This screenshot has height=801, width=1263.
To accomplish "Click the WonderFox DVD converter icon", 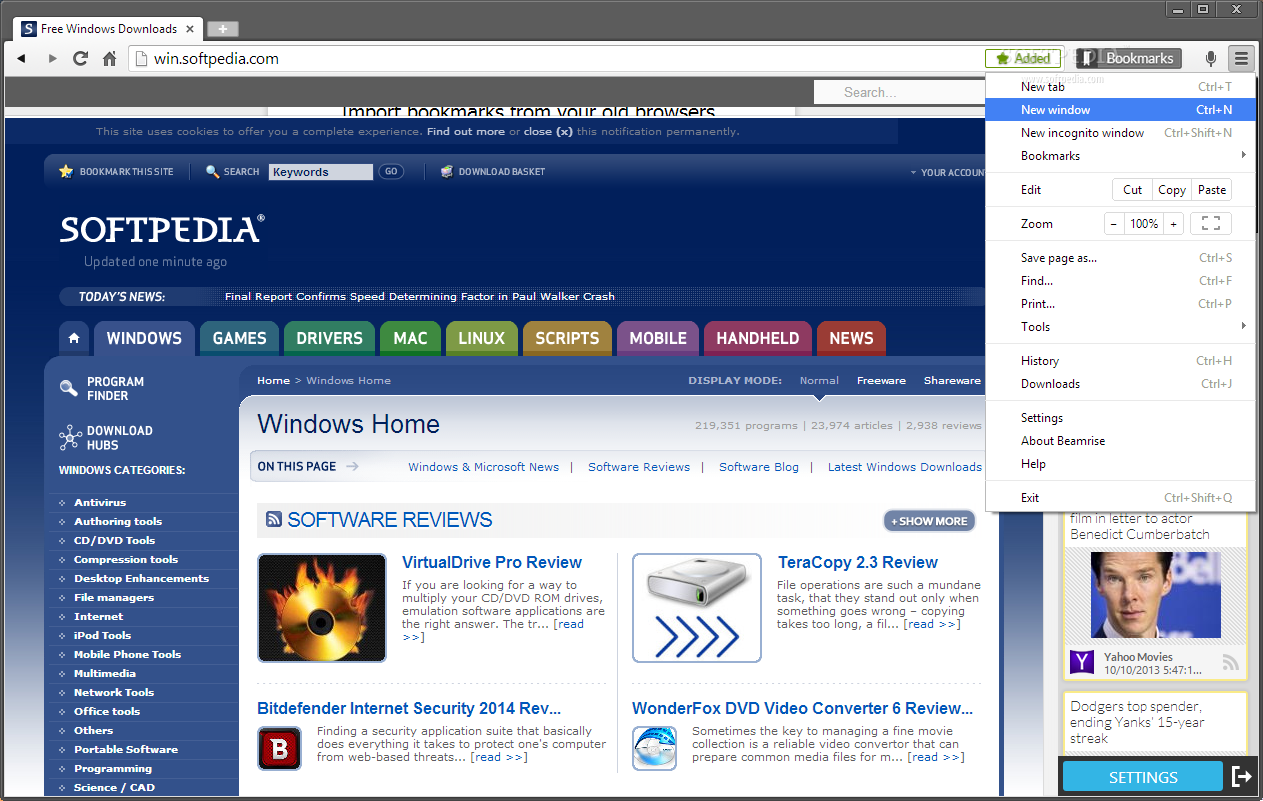I will (654, 749).
